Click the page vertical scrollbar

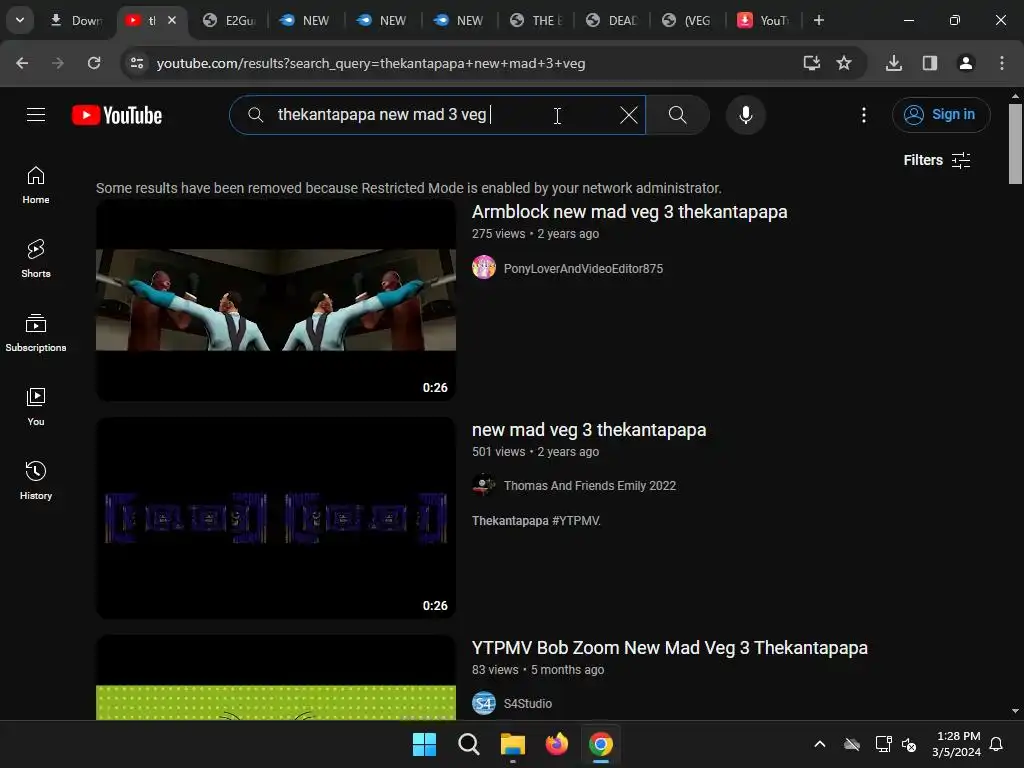coord(1015,144)
